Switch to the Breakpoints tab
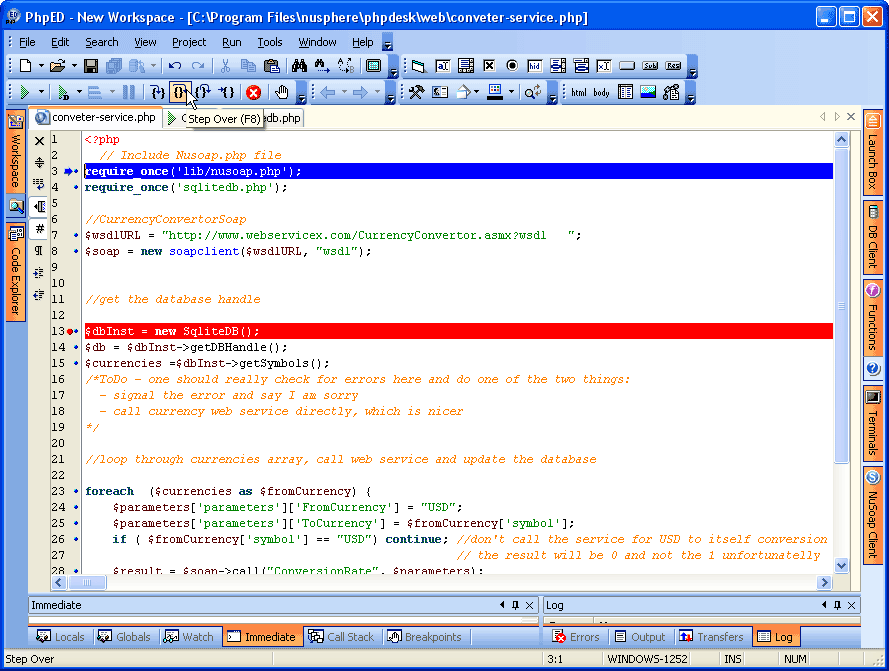 [425, 637]
